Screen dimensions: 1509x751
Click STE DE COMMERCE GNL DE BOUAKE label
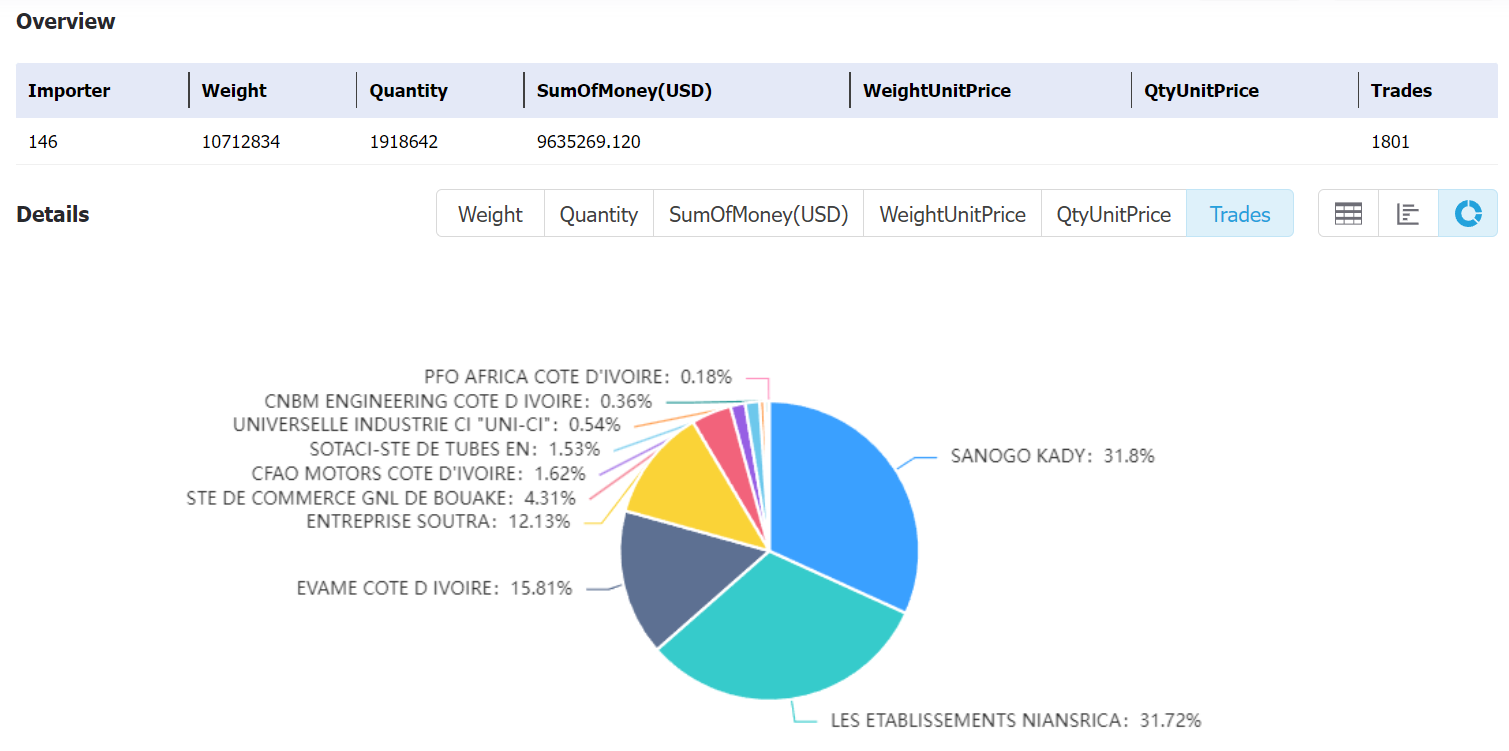click(x=381, y=498)
